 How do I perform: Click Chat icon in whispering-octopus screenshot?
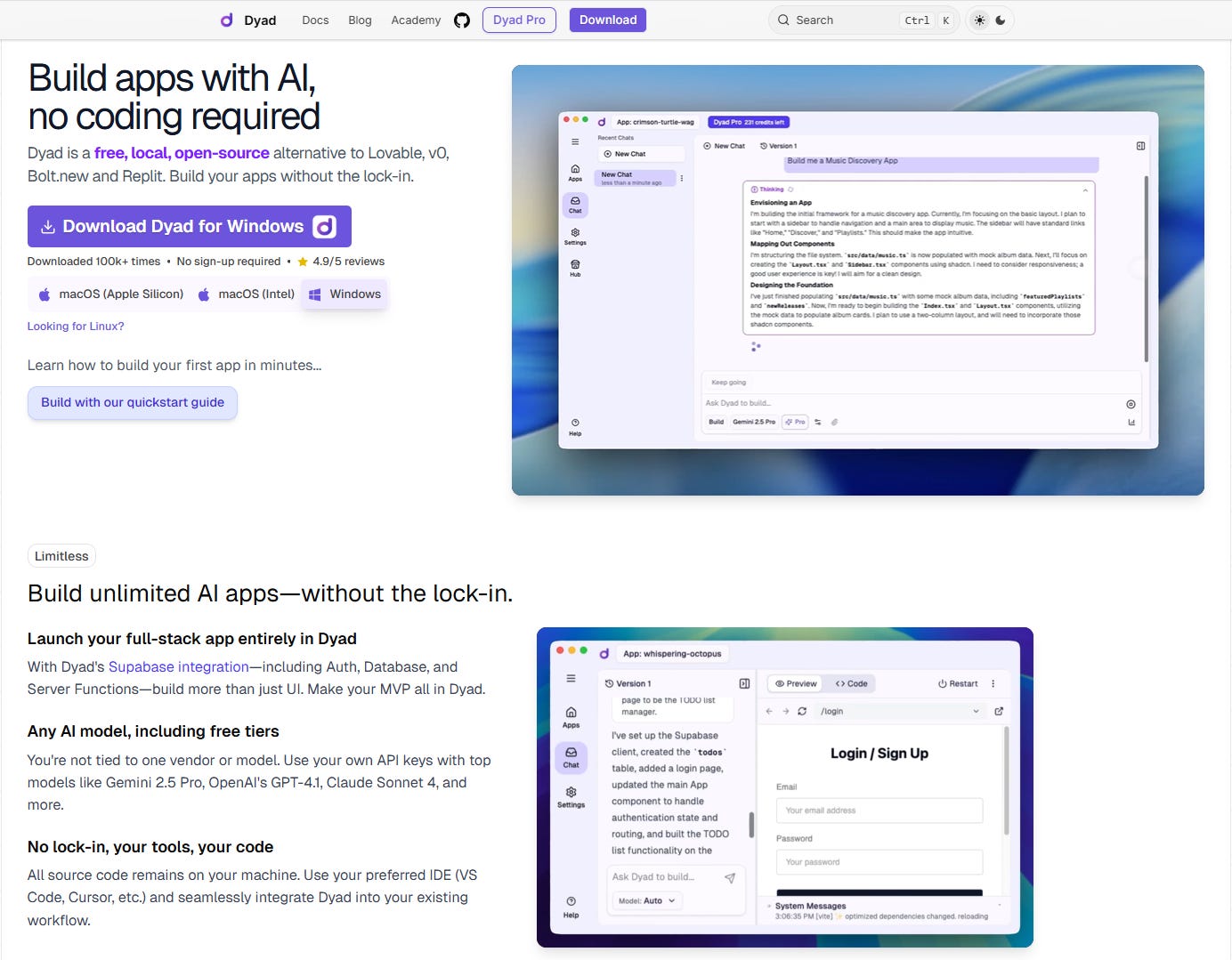(x=571, y=757)
